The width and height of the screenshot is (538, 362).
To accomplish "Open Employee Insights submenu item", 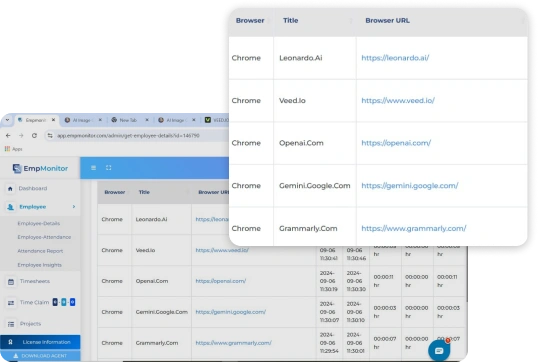I will (x=39, y=265).
